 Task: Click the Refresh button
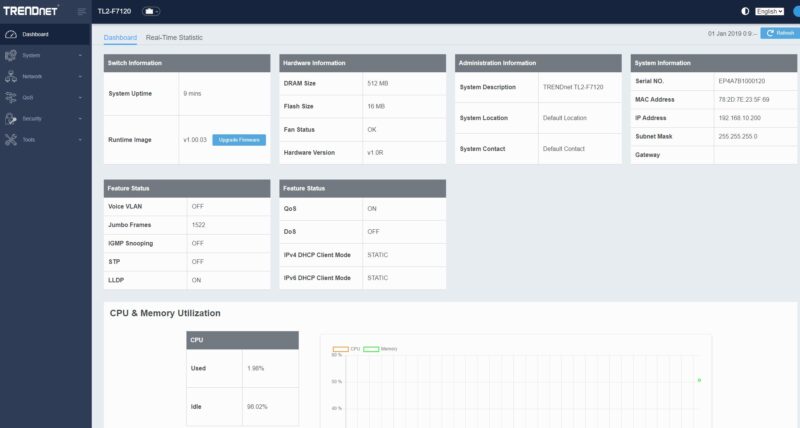pyautogui.click(x=780, y=33)
